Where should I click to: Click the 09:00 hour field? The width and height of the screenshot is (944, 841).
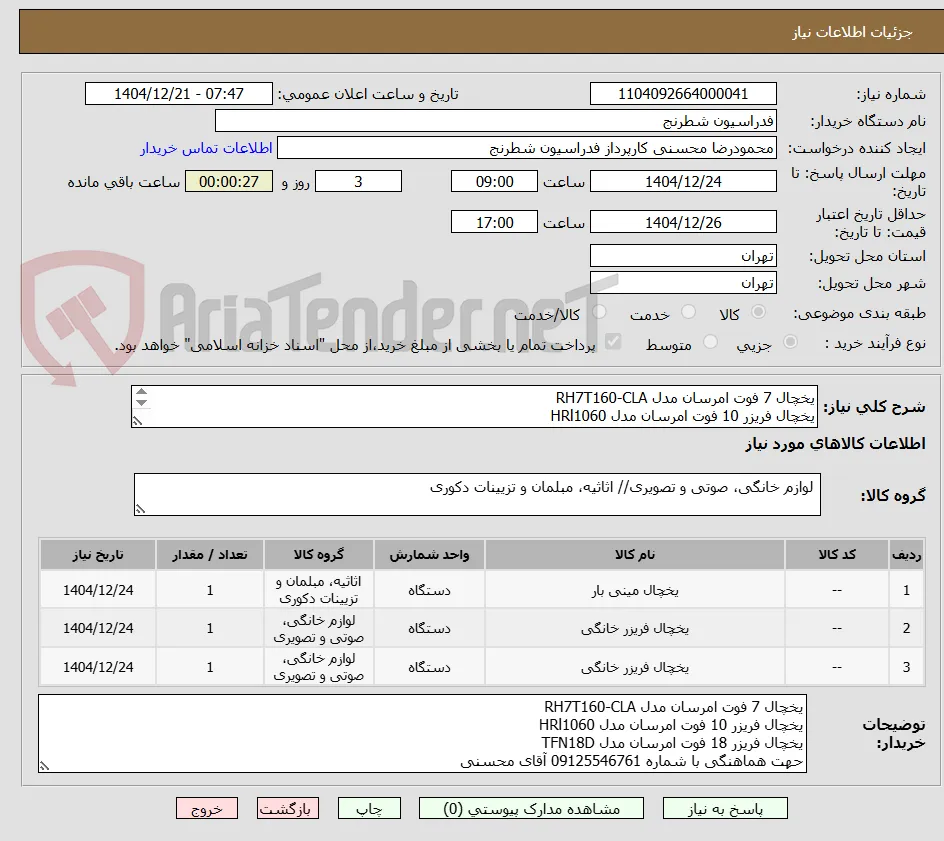pos(494,181)
